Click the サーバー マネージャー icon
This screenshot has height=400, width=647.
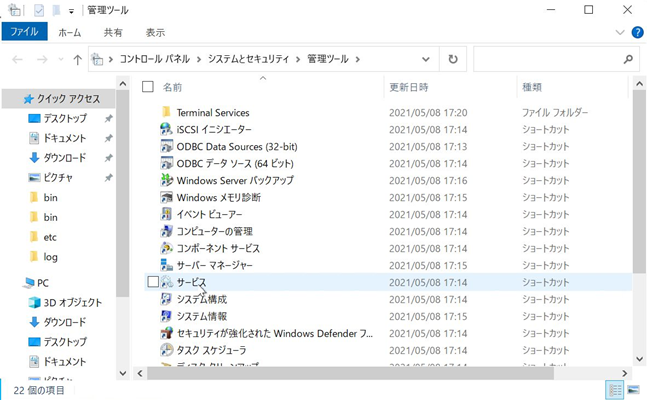click(166, 265)
